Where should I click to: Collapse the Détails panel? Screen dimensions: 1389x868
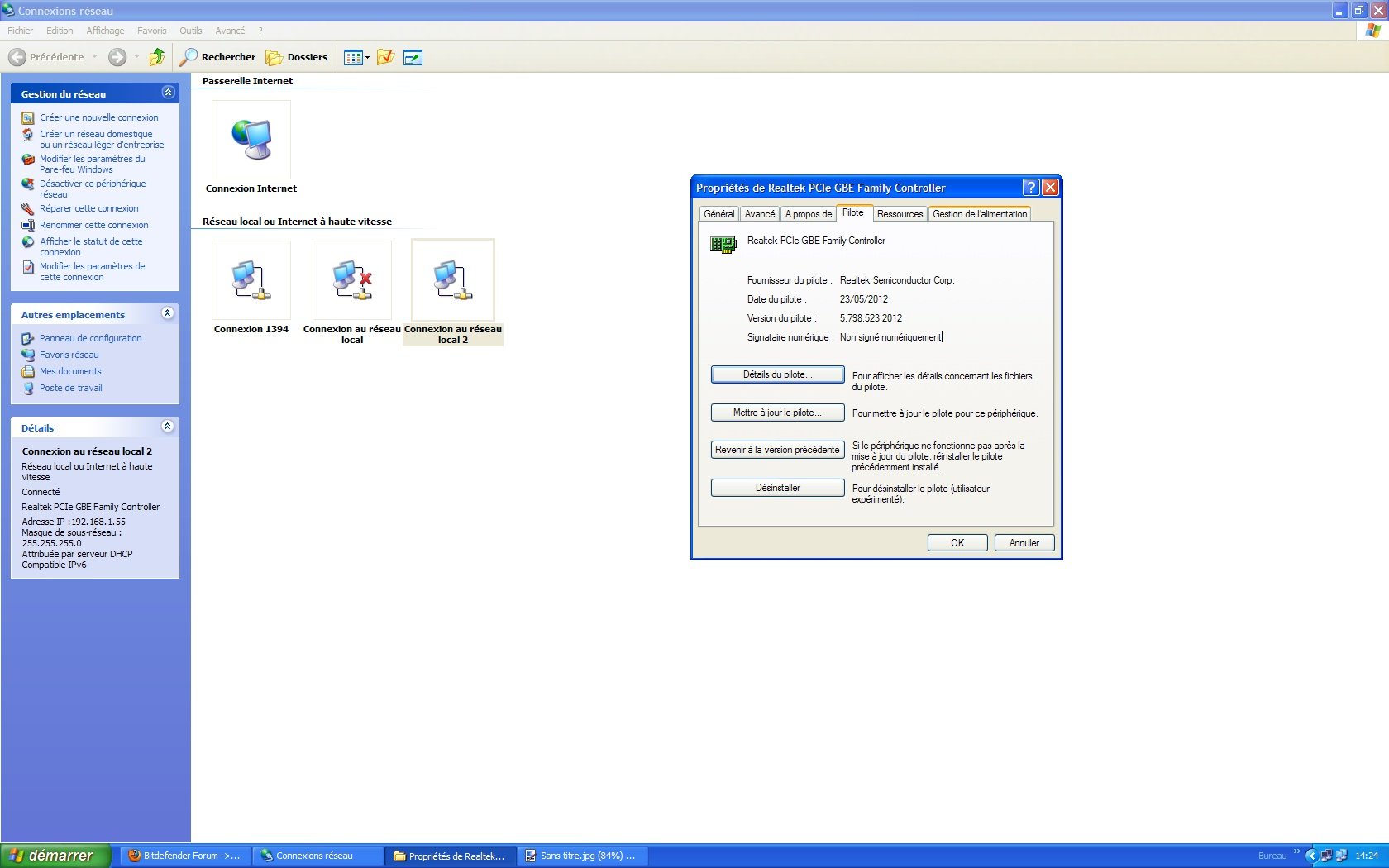click(168, 427)
